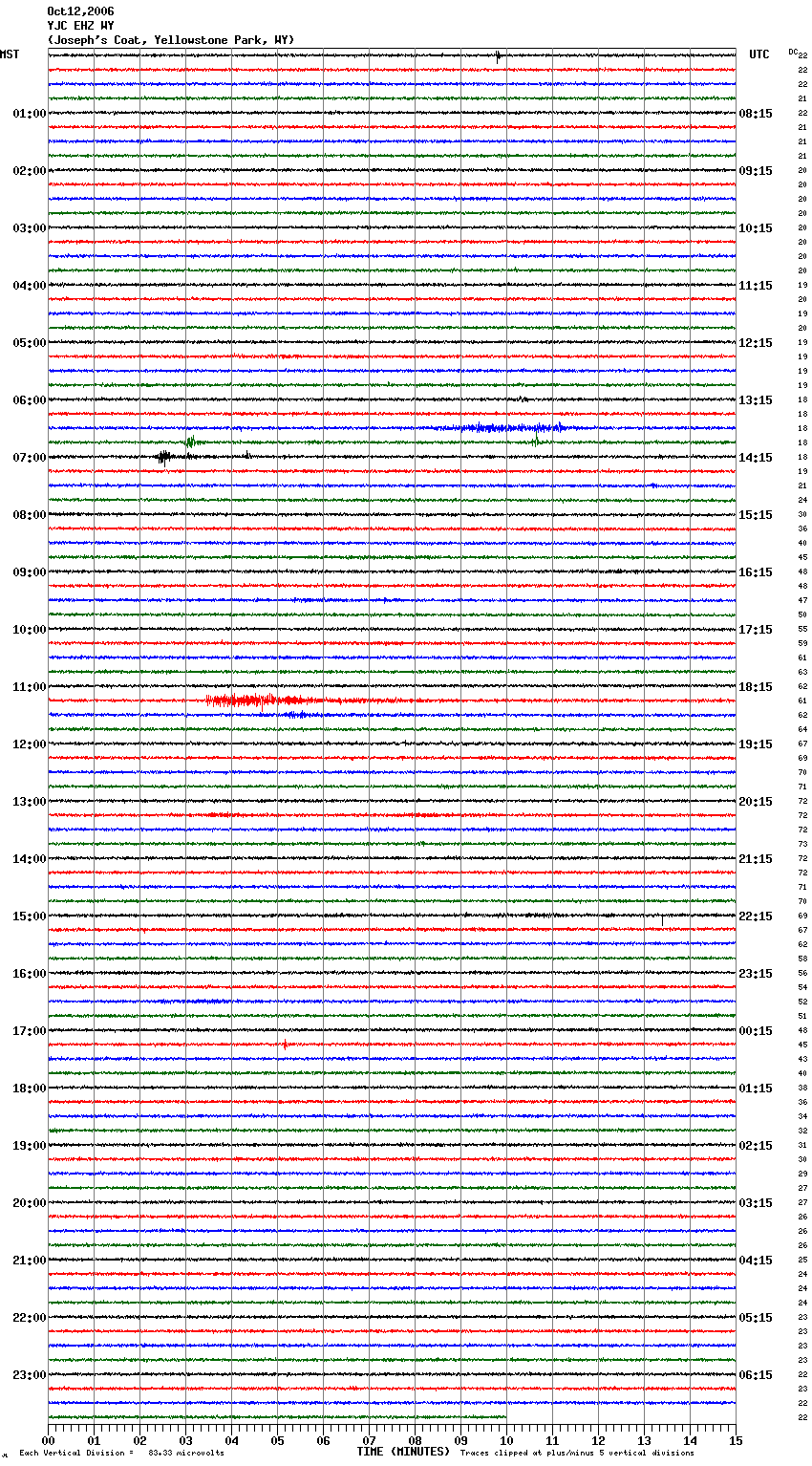This screenshot has width=812, height=1466.
Task: Select the '15:00' MST hour label
Action: point(30,916)
